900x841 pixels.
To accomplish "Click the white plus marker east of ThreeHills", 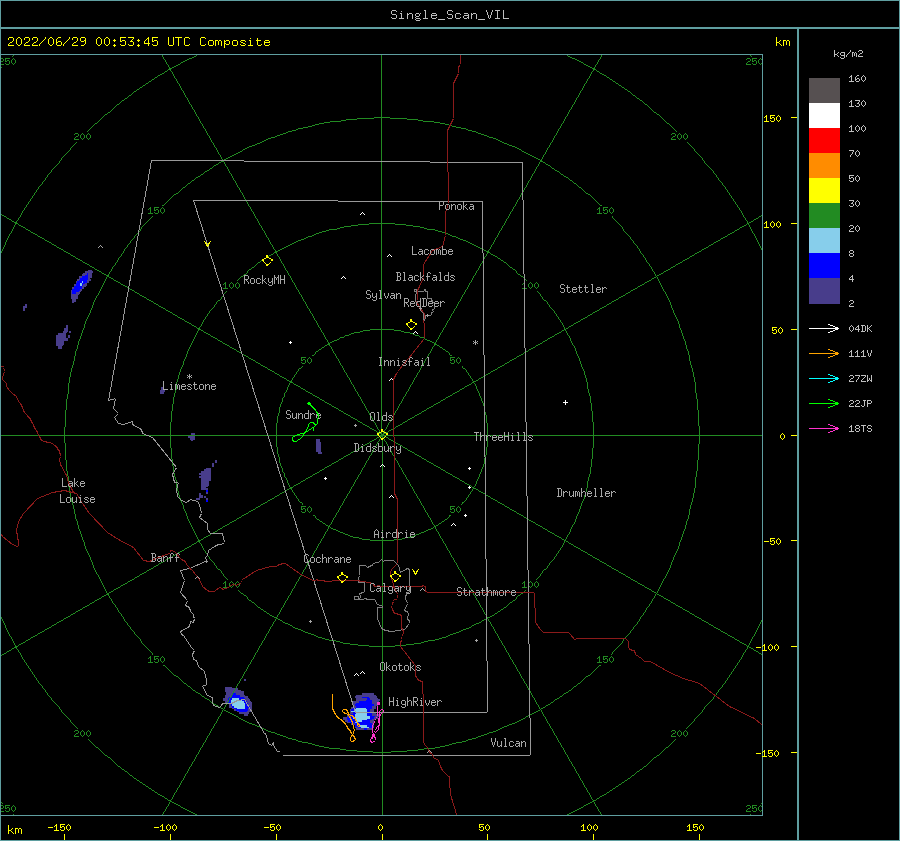I will tap(565, 402).
